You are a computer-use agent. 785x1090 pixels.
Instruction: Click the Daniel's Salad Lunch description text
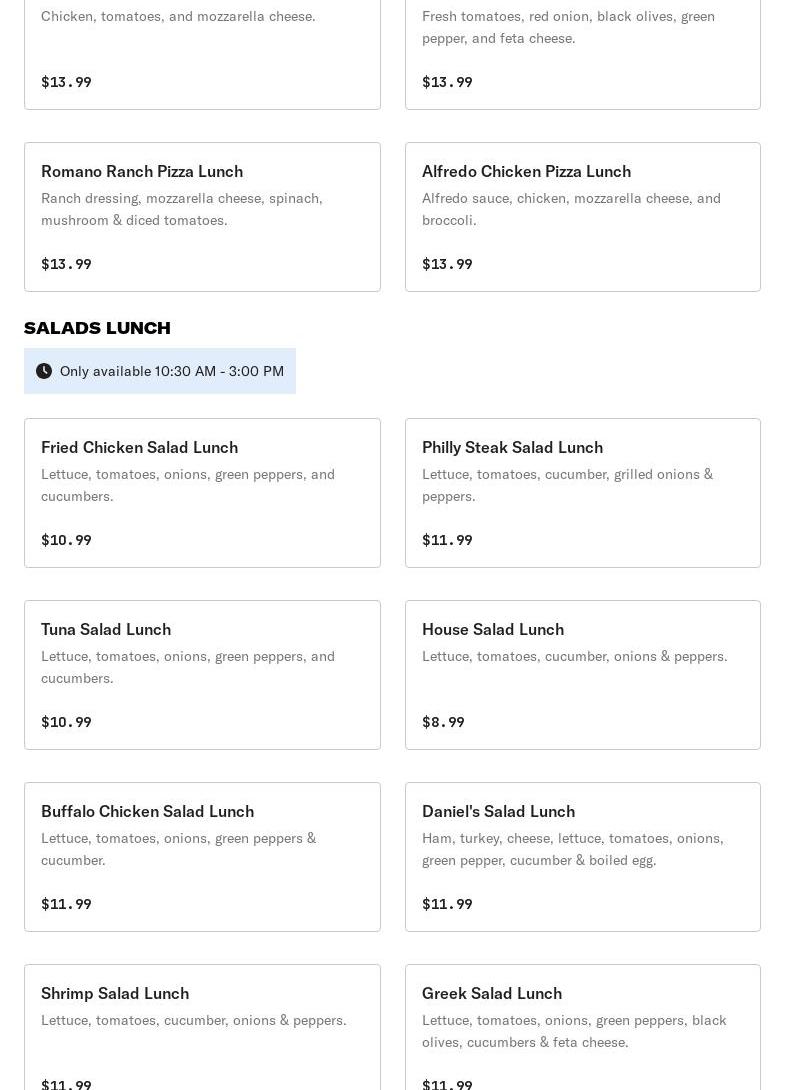572,849
